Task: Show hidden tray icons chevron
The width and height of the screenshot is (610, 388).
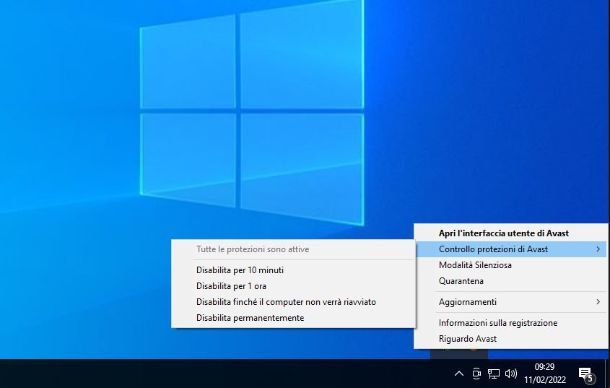Action: point(459,374)
